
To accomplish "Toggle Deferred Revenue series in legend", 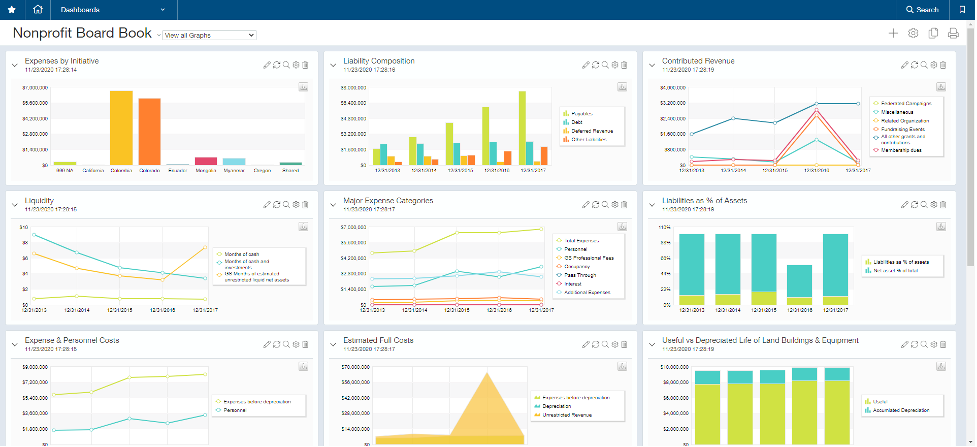I will point(588,131).
